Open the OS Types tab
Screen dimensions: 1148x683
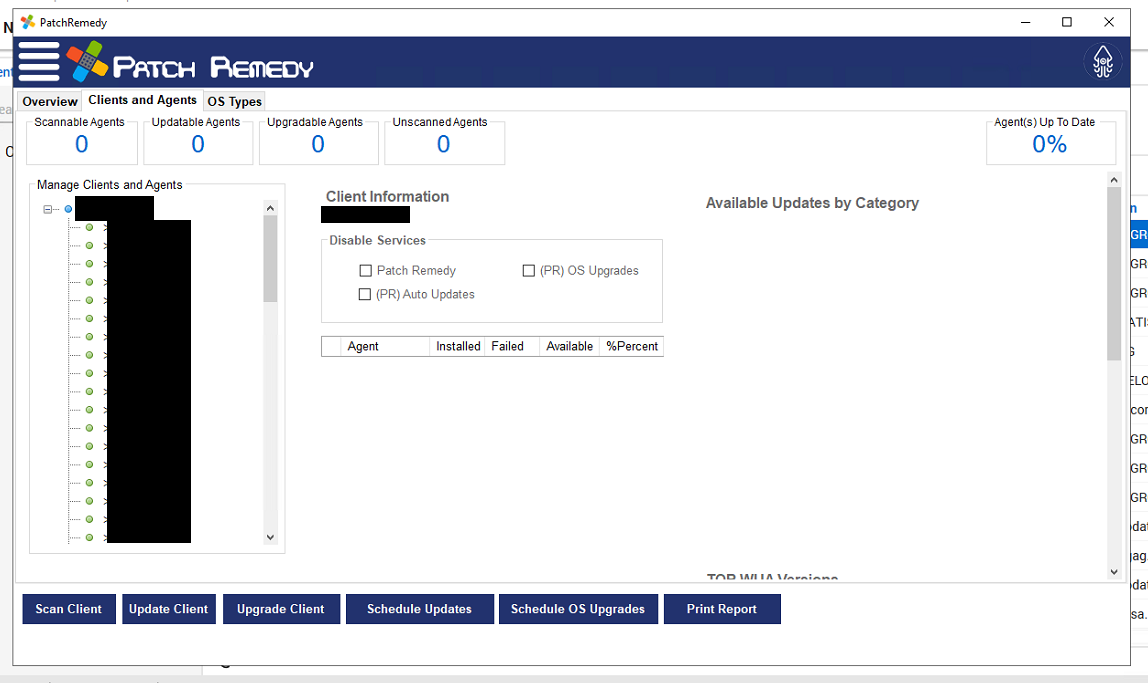(x=234, y=102)
